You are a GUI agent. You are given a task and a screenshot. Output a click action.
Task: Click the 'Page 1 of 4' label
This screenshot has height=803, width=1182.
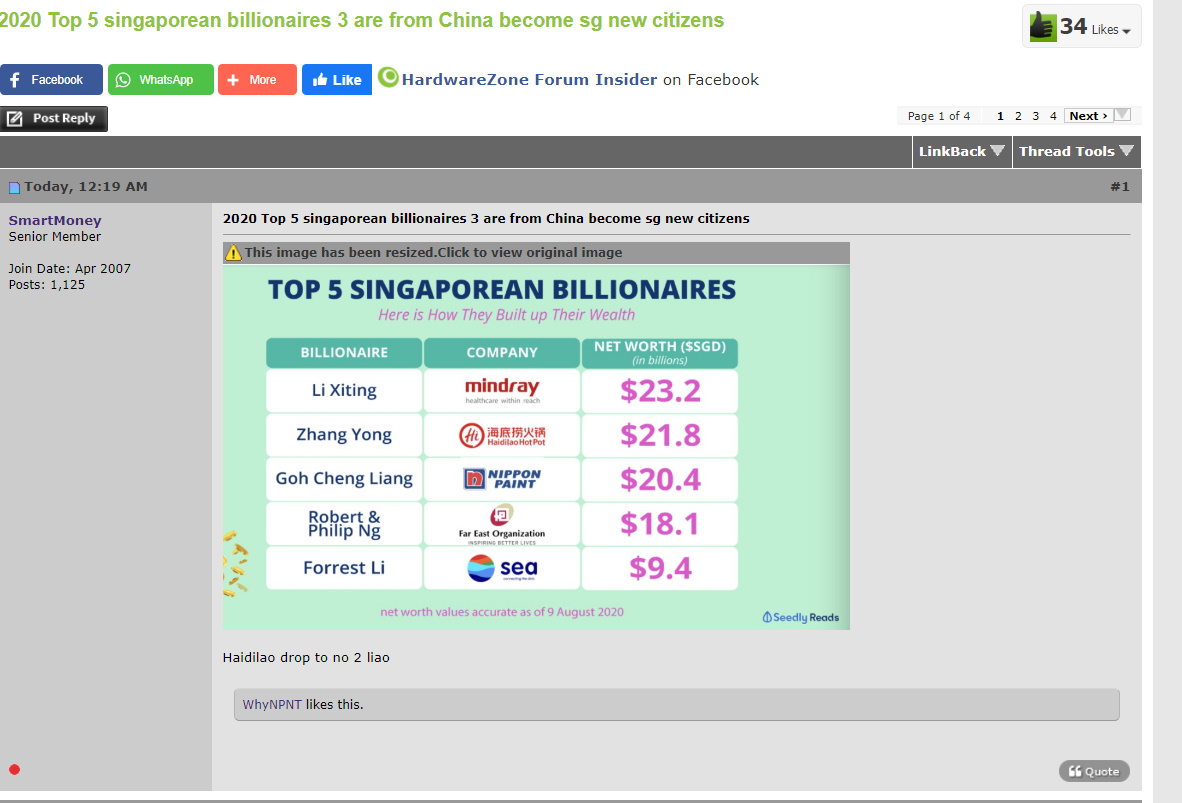[939, 116]
